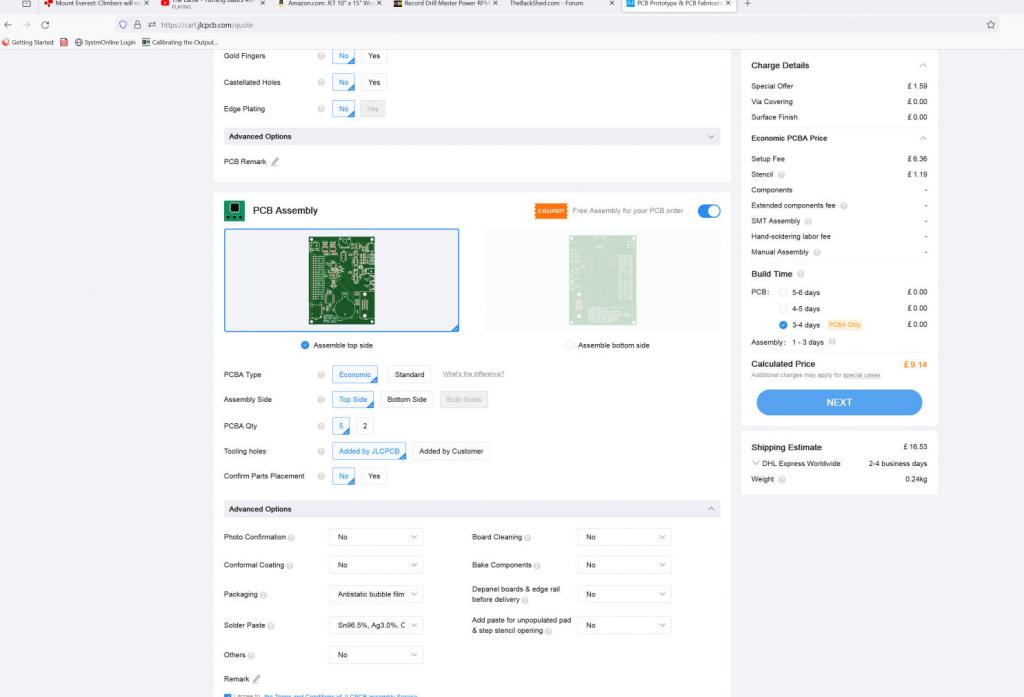This screenshot has width=1024, height=697.
Task: Turn off the PCB Assembly toggle switch
Action: click(708, 211)
